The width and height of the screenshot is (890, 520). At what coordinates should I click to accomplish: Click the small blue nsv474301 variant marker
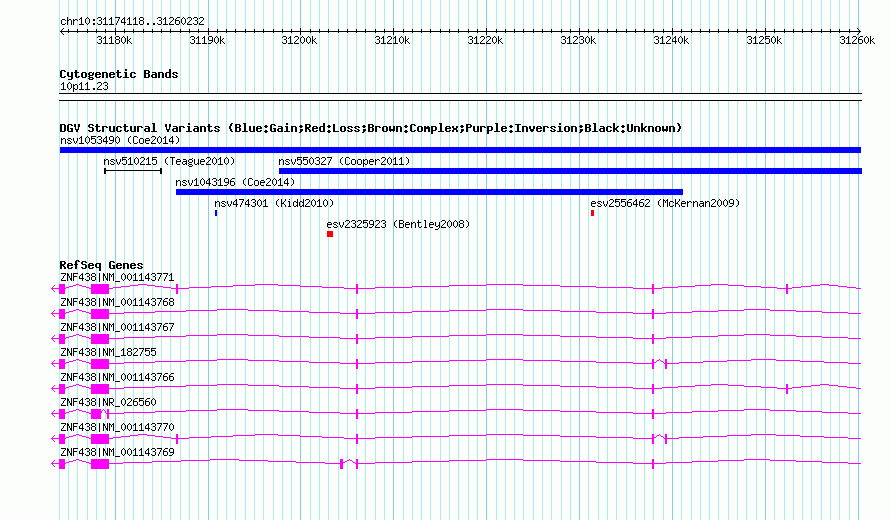point(216,213)
